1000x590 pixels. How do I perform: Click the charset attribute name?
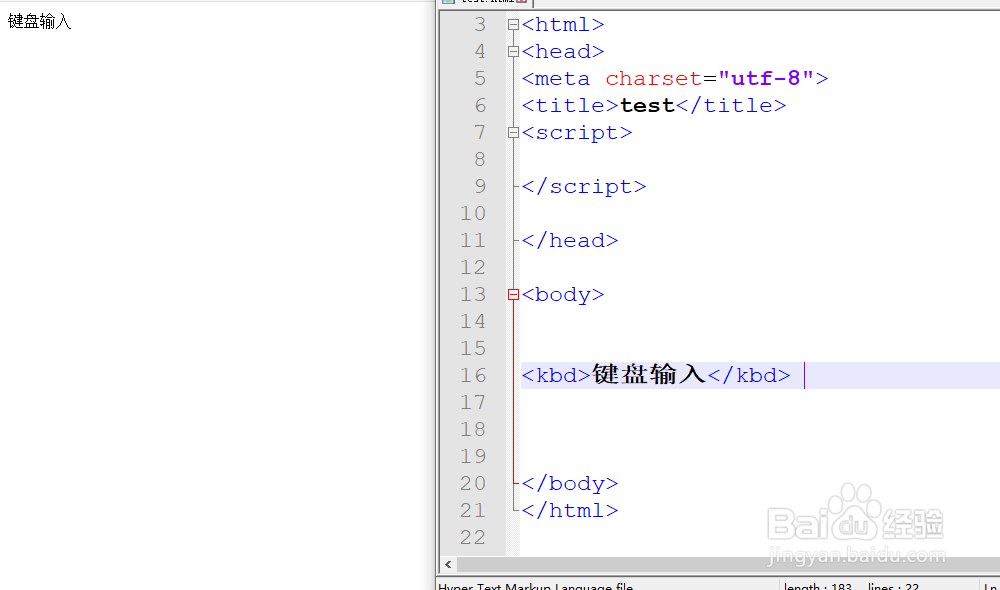(x=654, y=78)
